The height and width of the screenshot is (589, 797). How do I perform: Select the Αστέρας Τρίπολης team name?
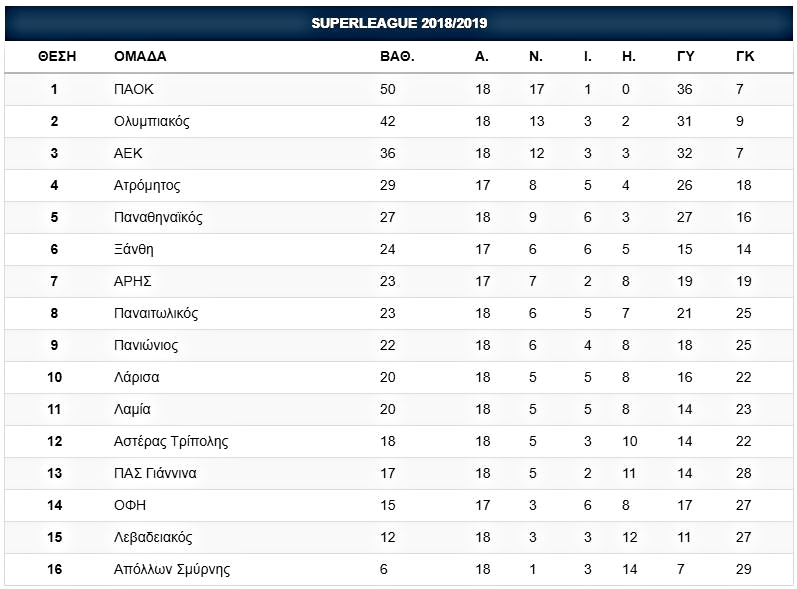[x=171, y=442]
